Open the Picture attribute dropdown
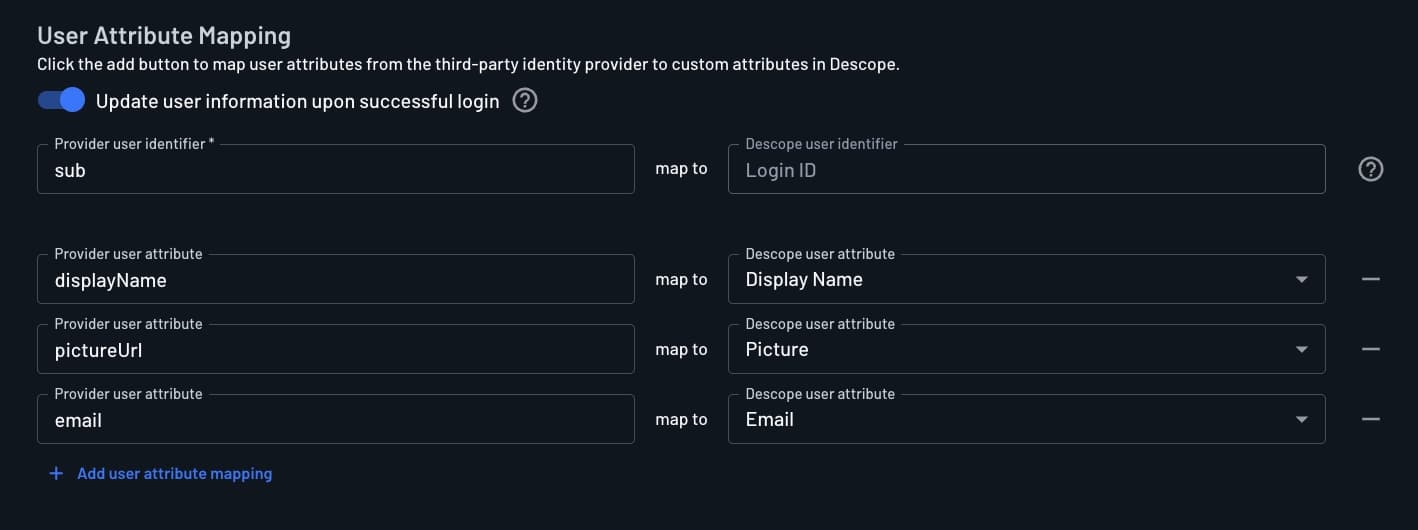 click(1301, 350)
